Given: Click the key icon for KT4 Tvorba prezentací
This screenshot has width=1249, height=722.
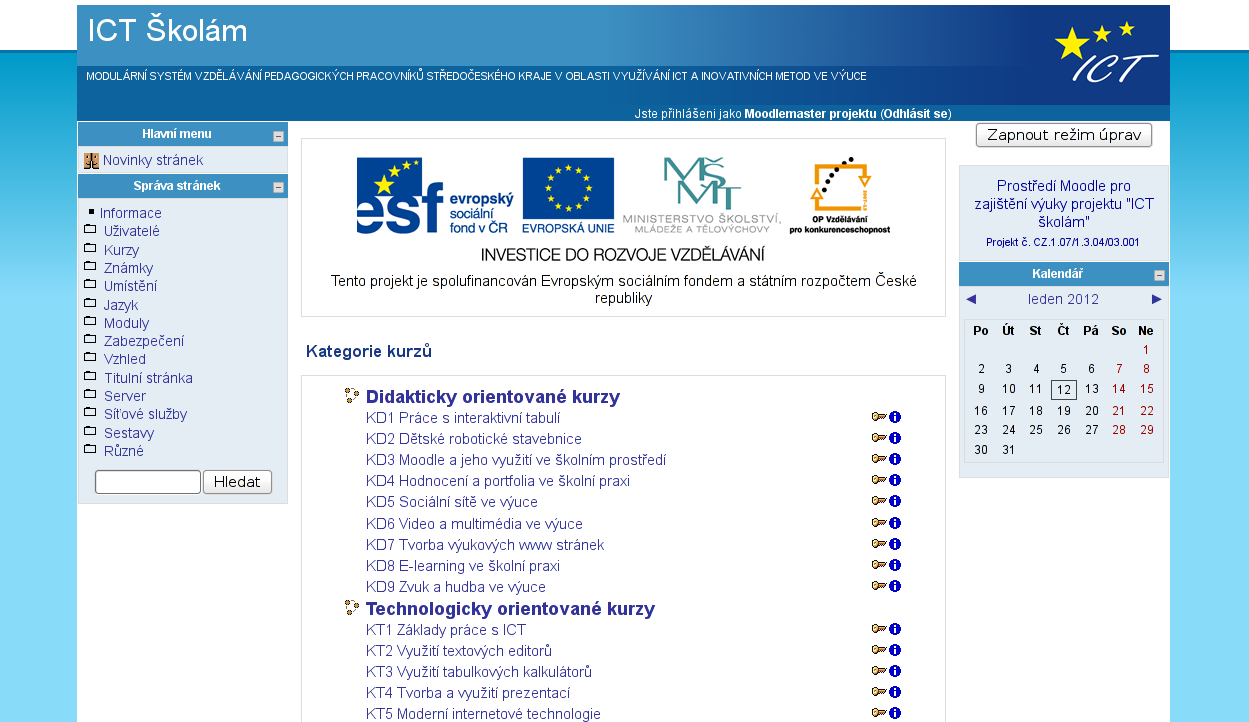Looking at the screenshot, I should pos(879,692).
